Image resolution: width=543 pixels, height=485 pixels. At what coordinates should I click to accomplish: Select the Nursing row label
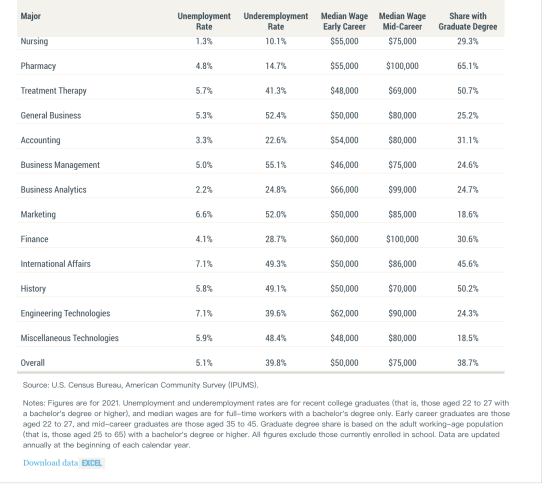coord(34,41)
